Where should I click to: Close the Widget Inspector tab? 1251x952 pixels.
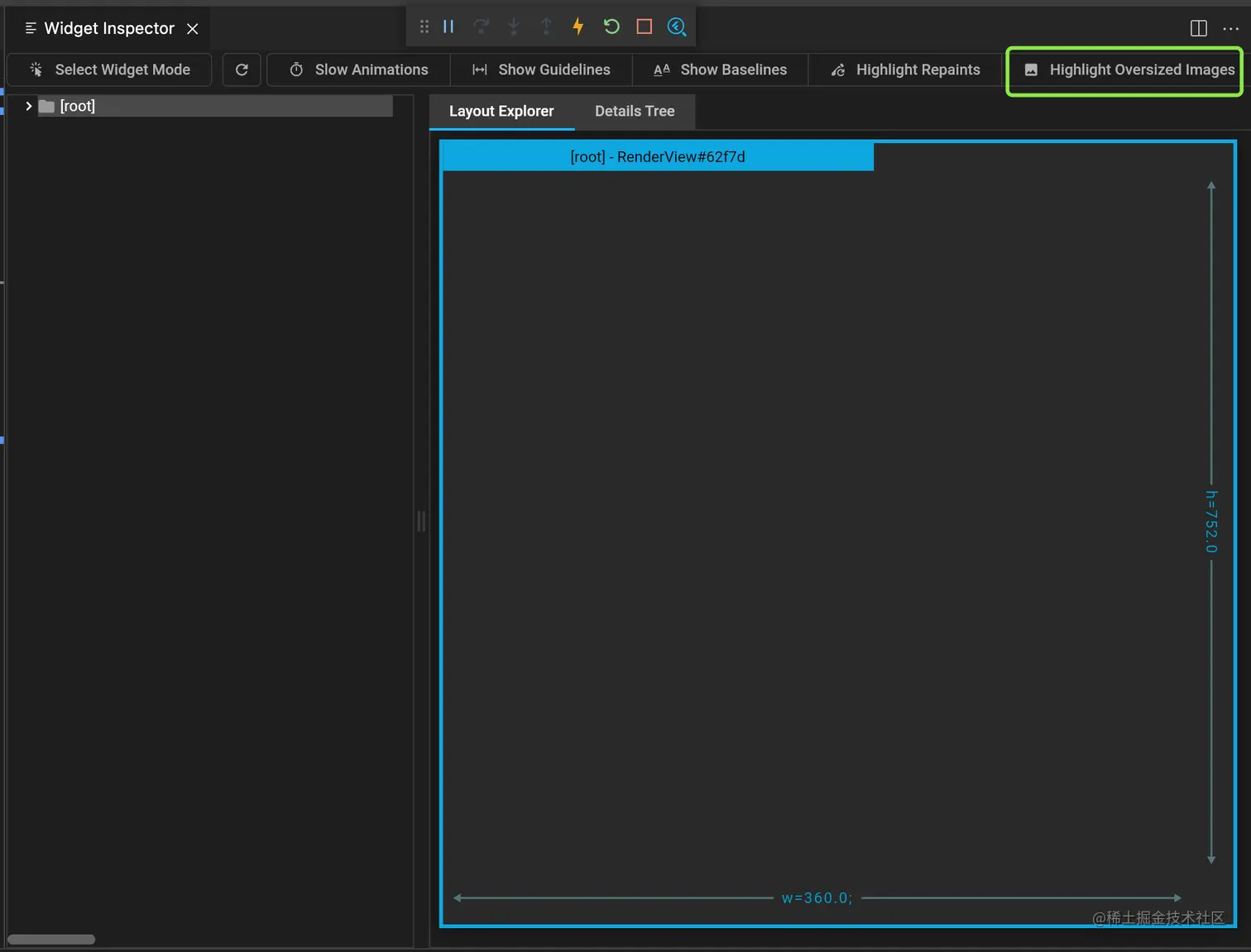193,29
